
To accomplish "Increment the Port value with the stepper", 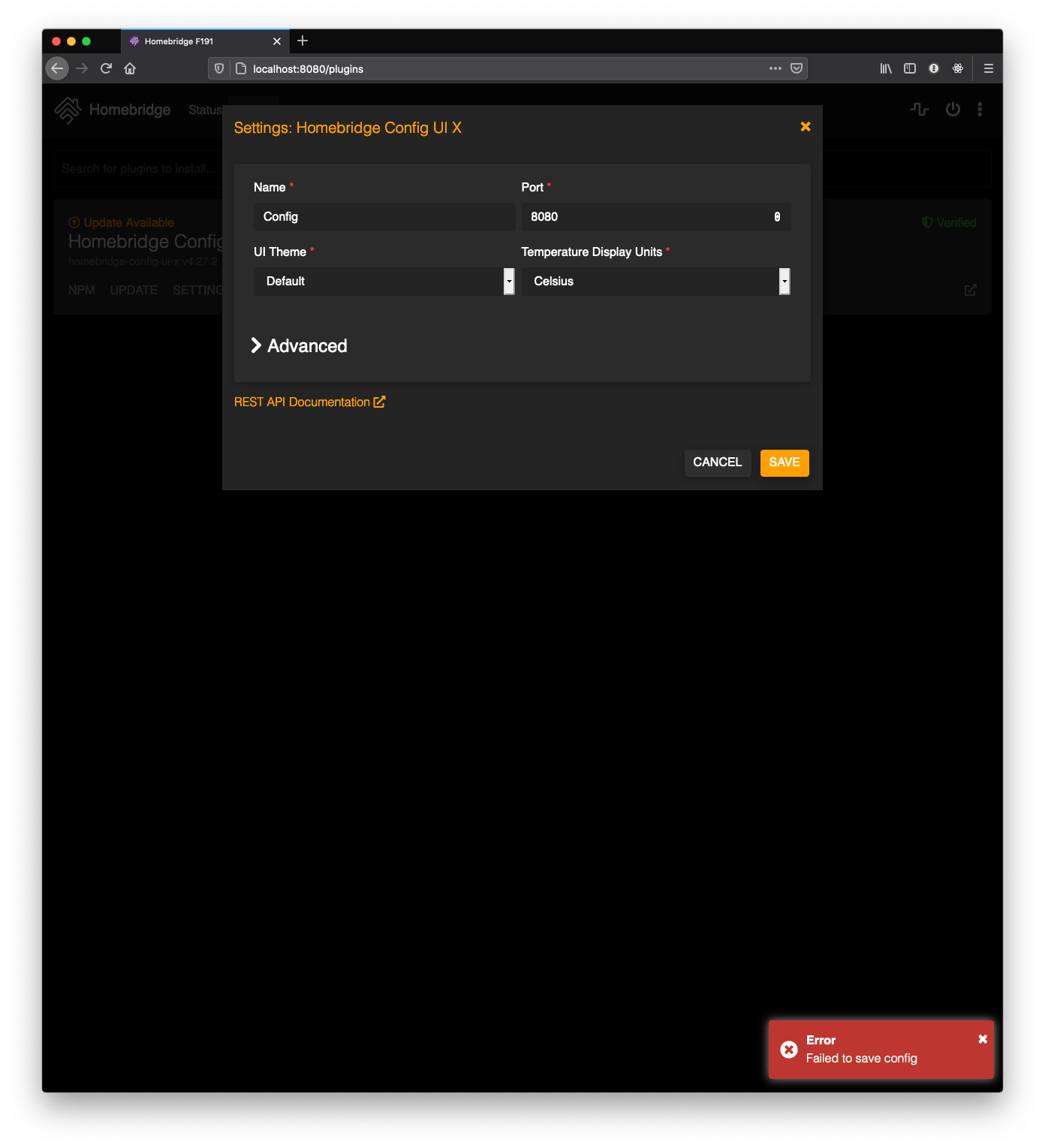I will tap(777, 213).
